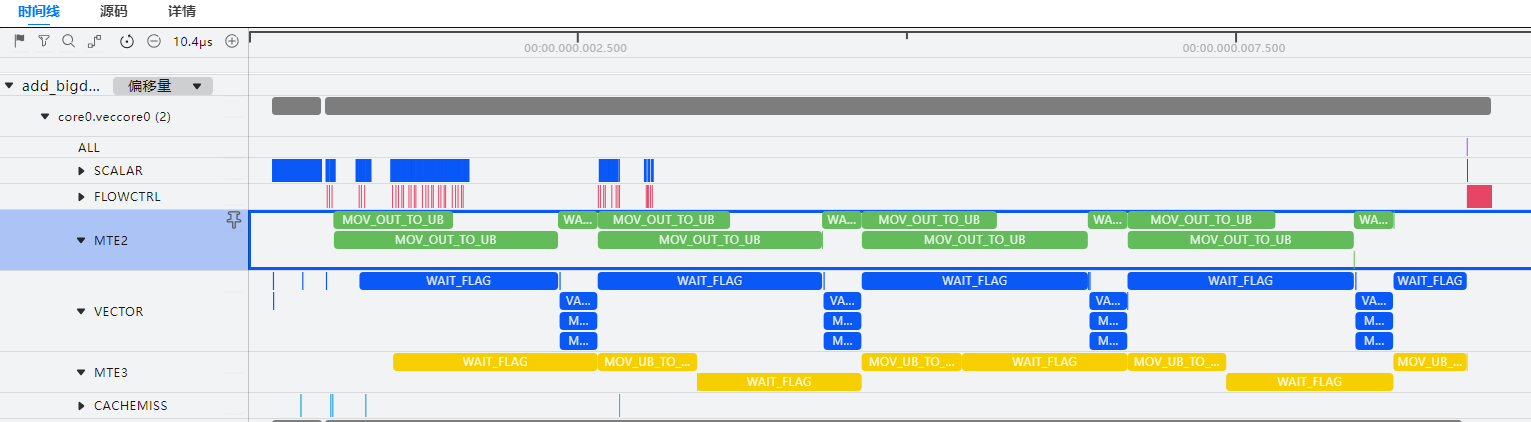Select the leftmost MOV_OUT_TO_UB block in upper MTE2 lane
The width and height of the screenshot is (1531, 422).
[394, 220]
